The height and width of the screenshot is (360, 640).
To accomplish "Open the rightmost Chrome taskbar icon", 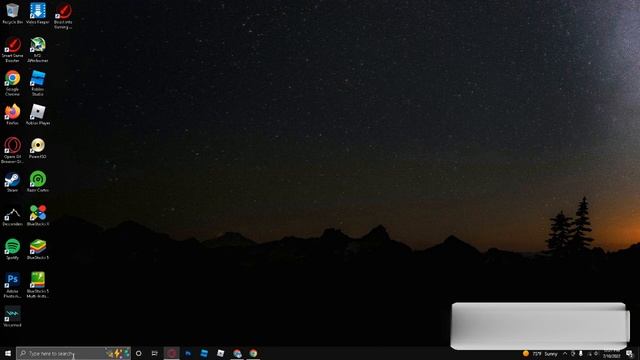I will [253, 353].
